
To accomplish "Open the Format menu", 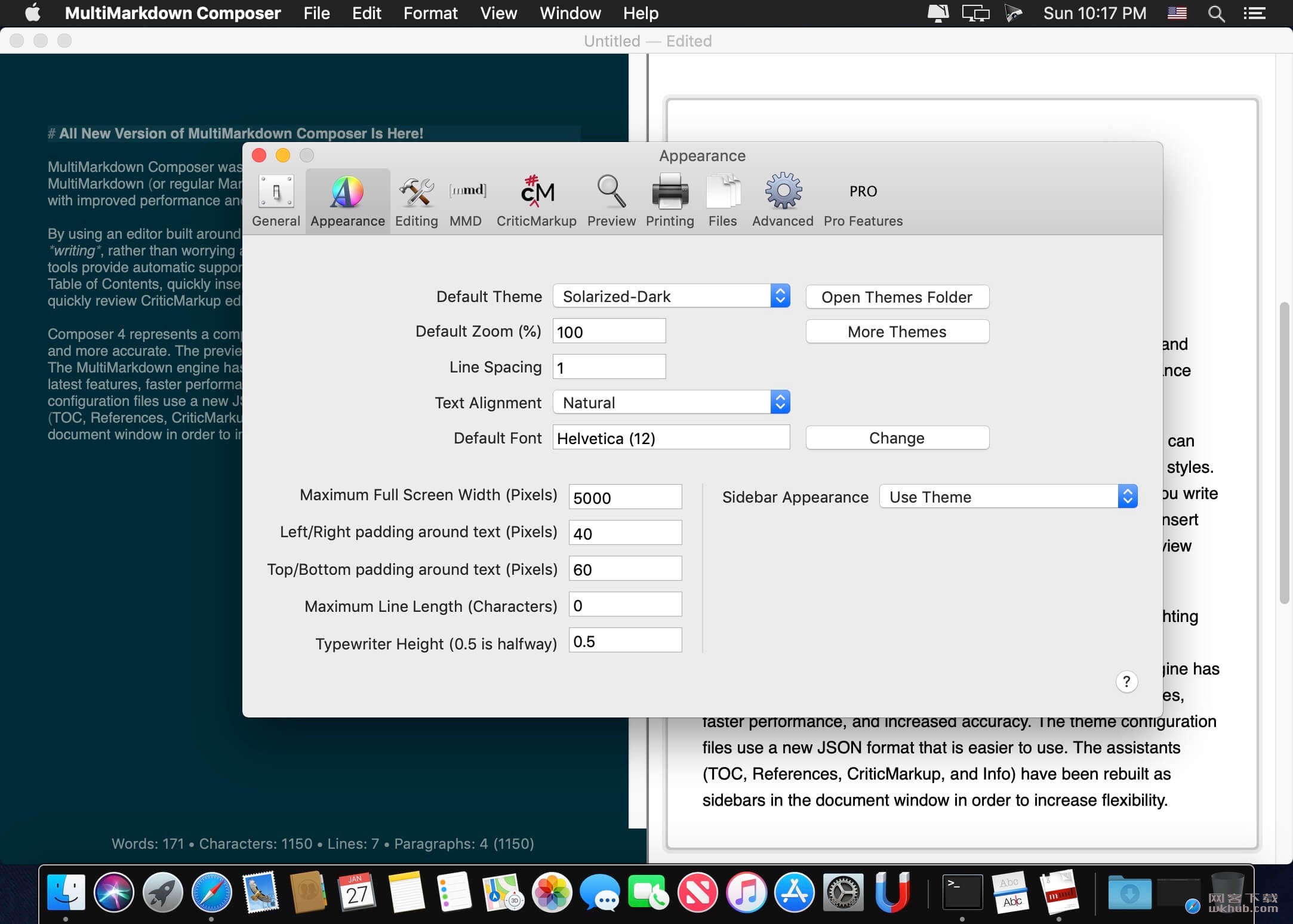I will coord(430,13).
